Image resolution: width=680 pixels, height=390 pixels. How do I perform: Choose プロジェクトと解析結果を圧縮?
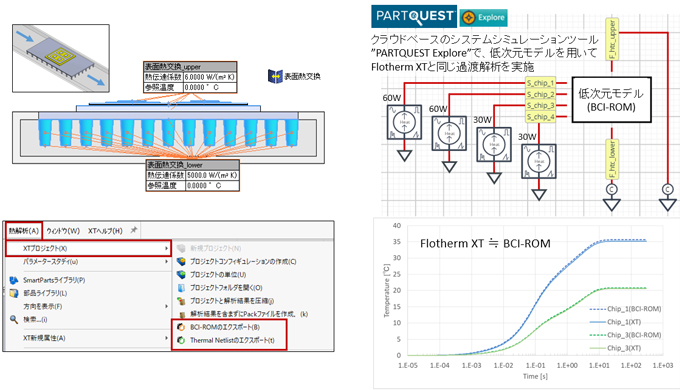[x=232, y=301]
